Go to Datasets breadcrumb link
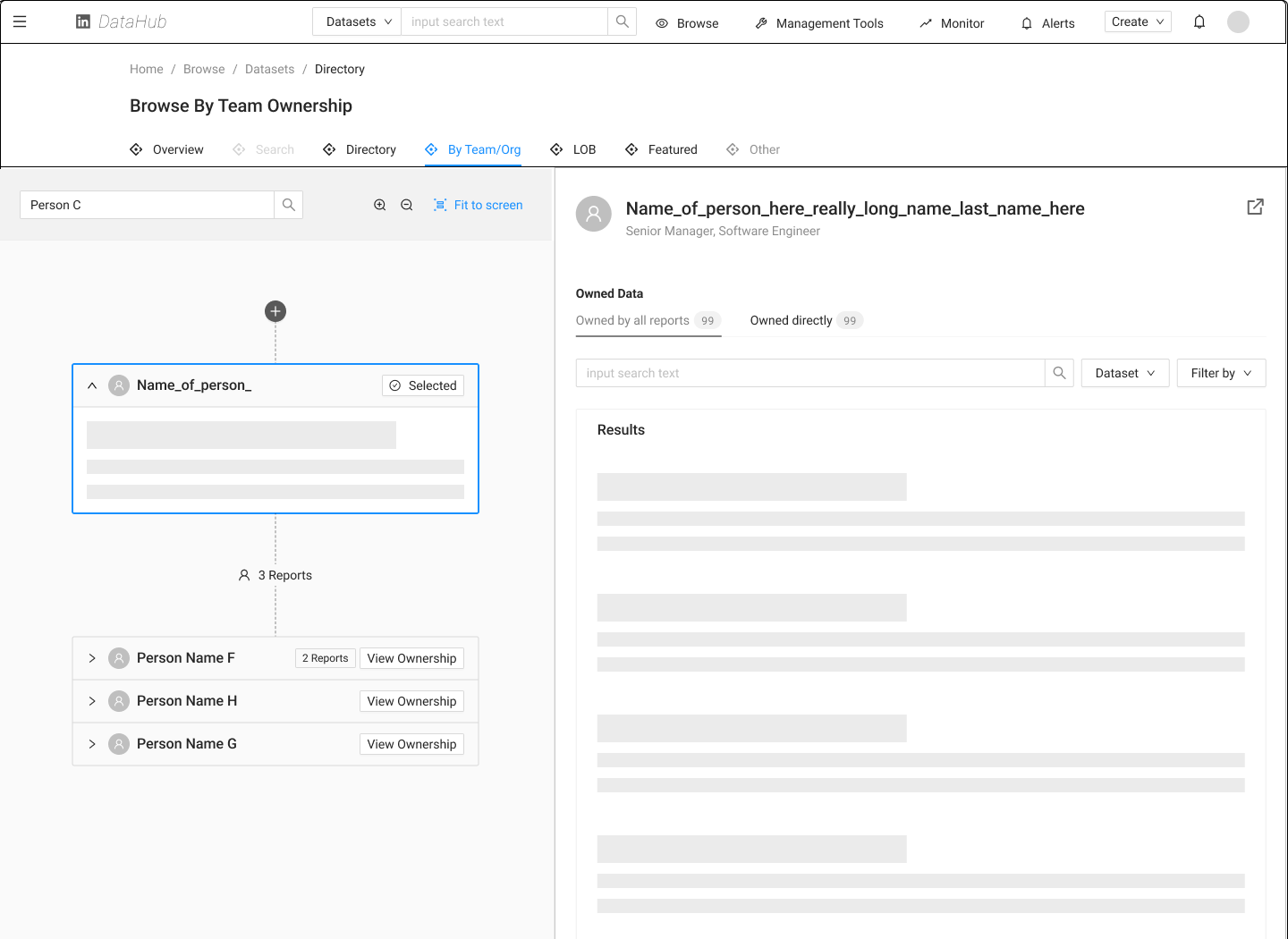1288x939 pixels. [270, 69]
